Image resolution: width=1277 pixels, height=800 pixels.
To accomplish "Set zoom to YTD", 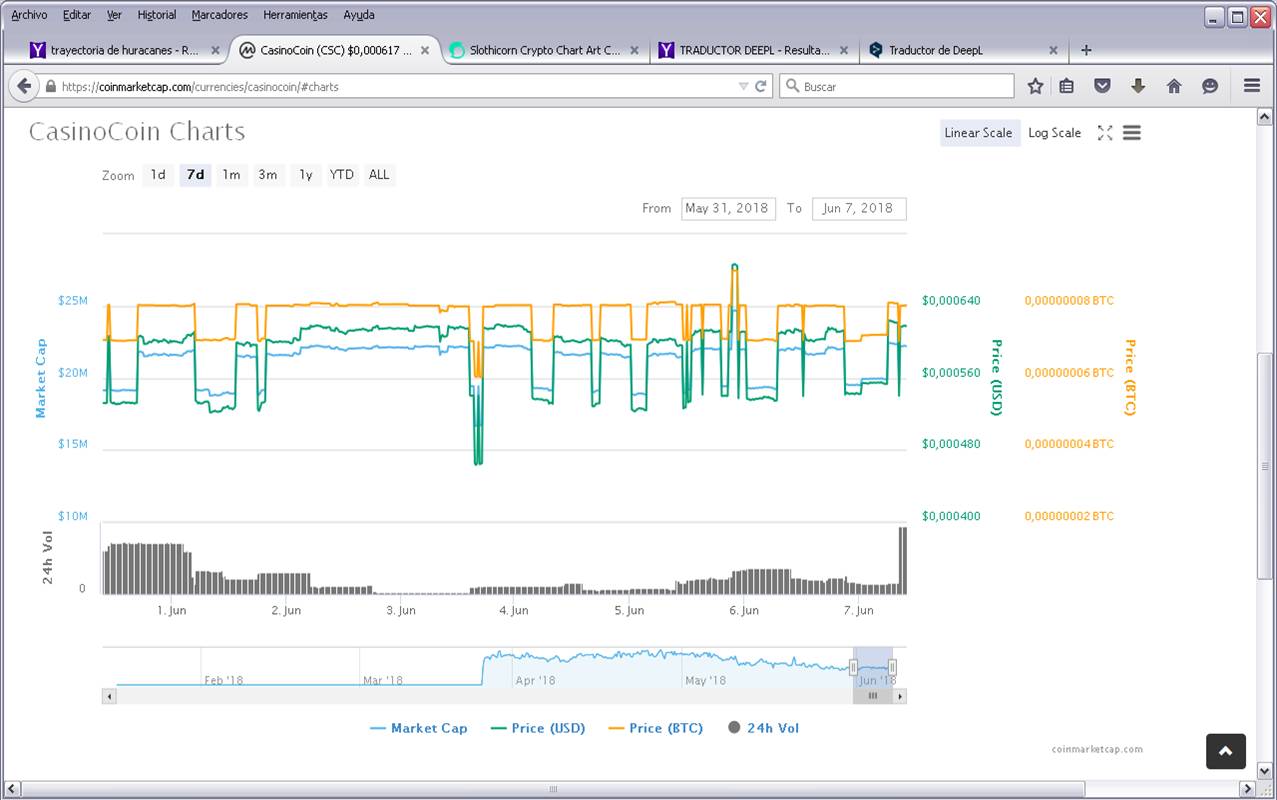I will pos(342,175).
